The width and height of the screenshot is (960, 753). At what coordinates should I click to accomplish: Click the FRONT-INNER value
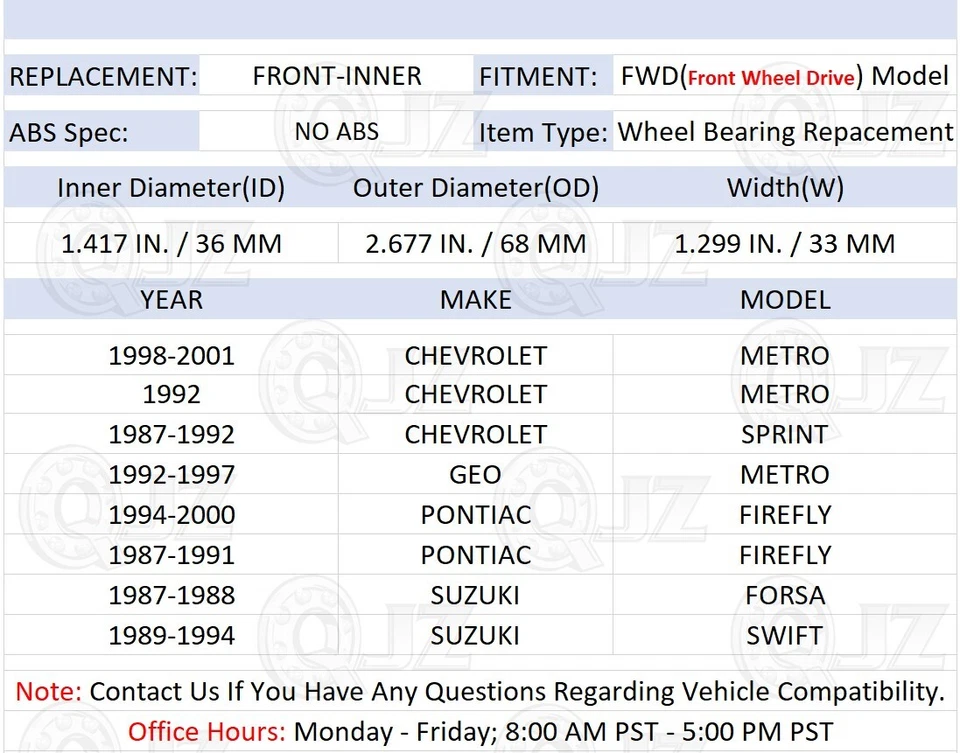pos(337,75)
